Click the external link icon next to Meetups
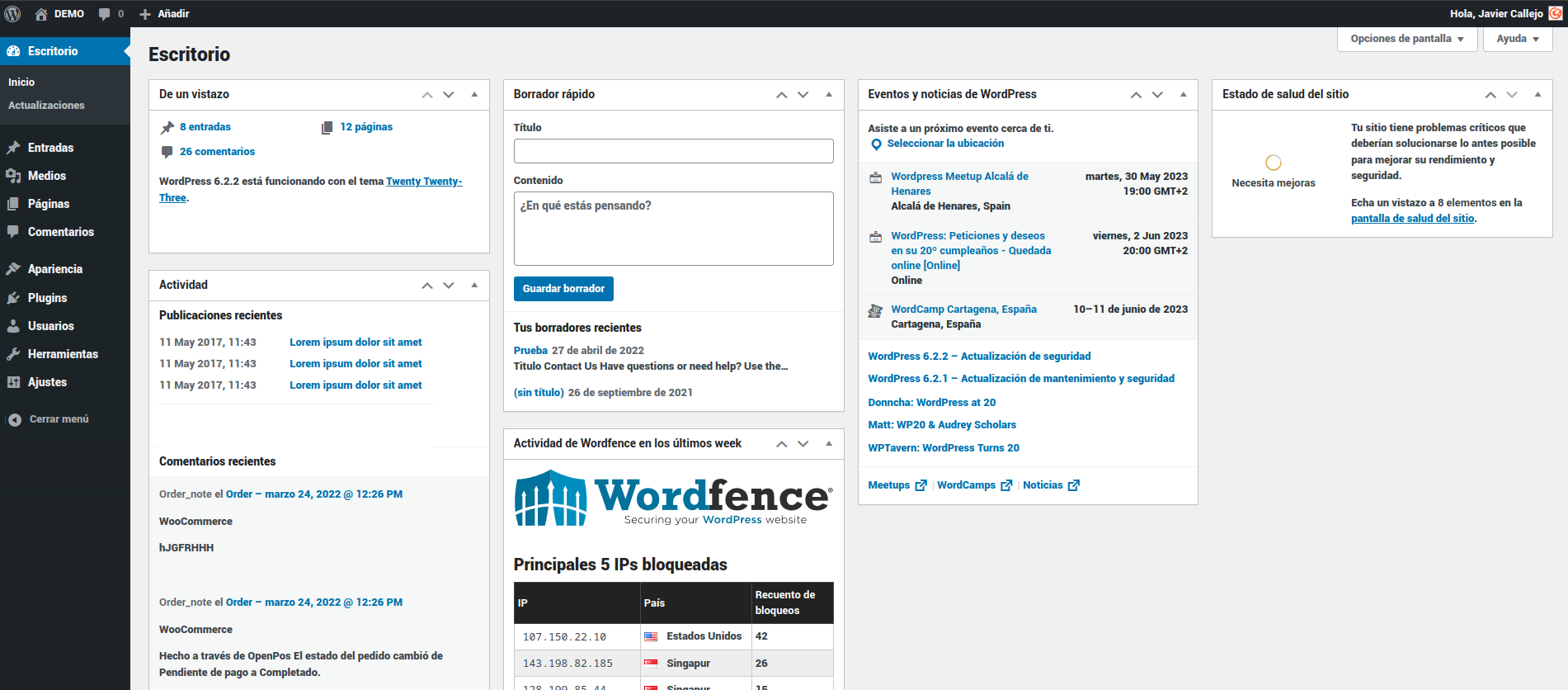 tap(921, 485)
